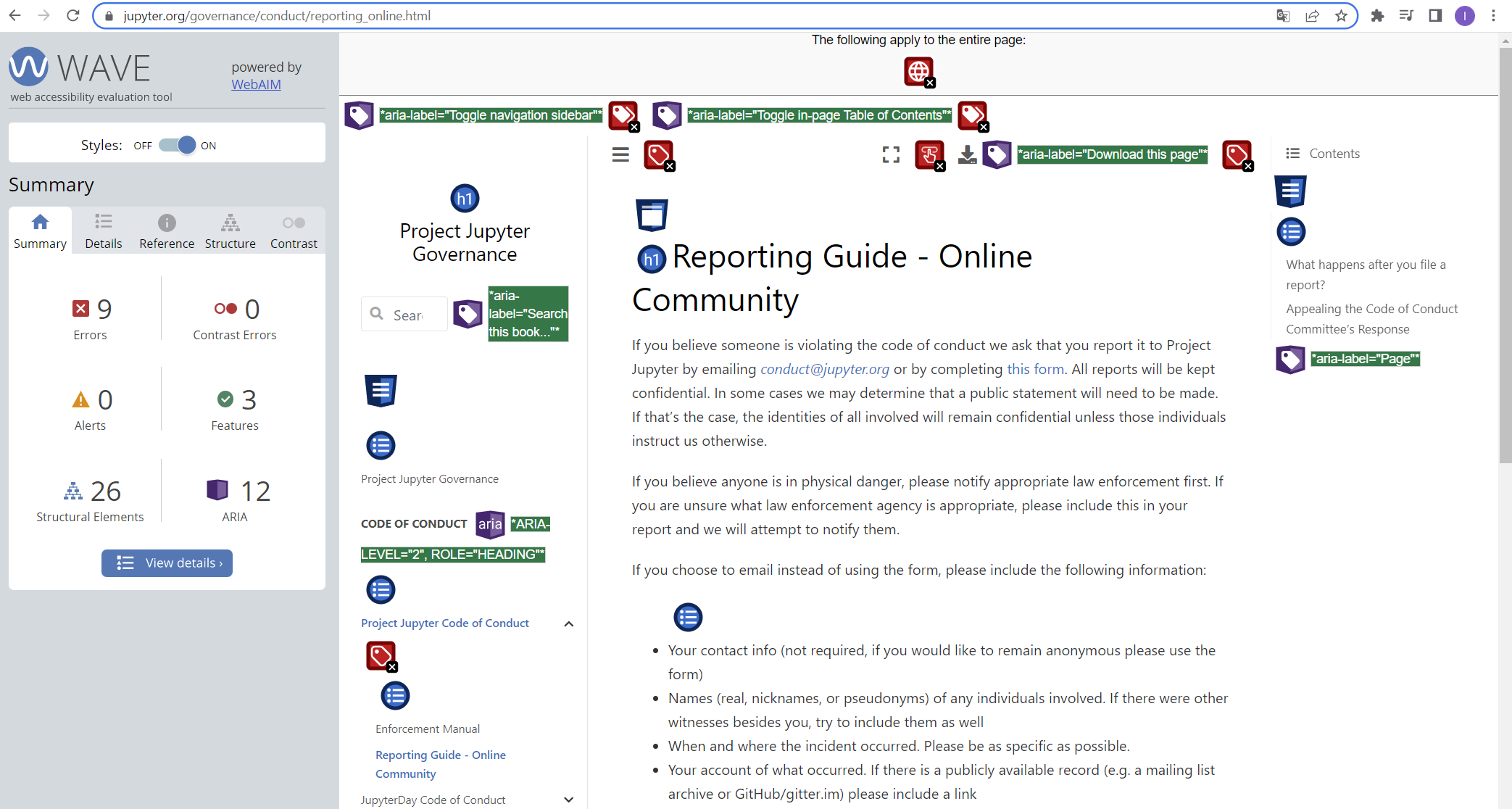
Task: Bookmark the page using the star icon
Action: tap(1342, 15)
